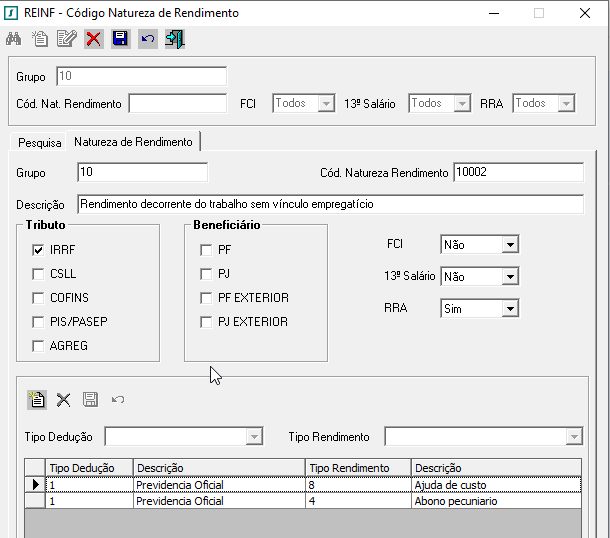
Task: Tick the PJ EXTERIOR checkbox
Action: point(206,322)
